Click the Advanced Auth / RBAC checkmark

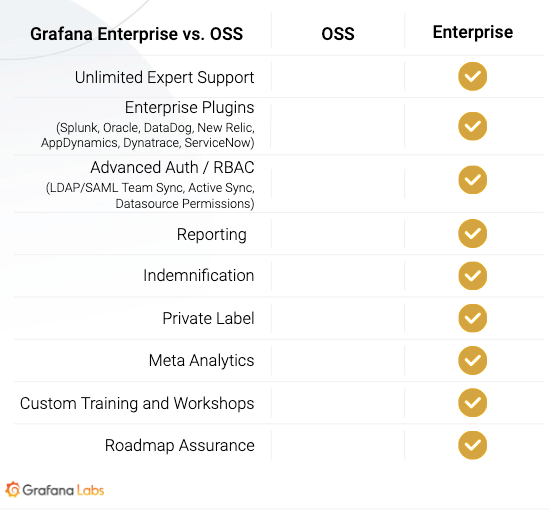(472, 180)
